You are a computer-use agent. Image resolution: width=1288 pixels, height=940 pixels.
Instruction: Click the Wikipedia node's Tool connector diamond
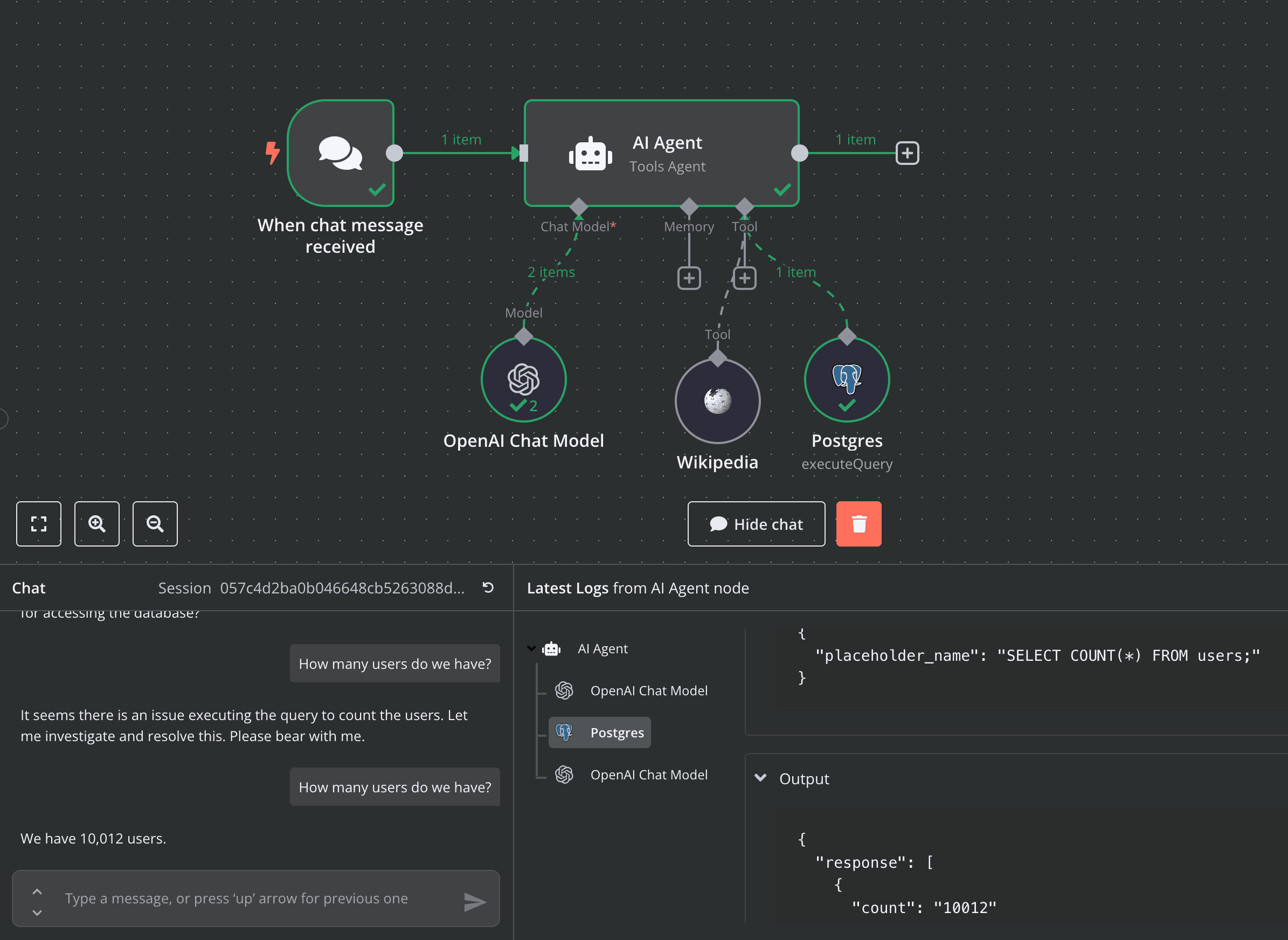tap(717, 358)
